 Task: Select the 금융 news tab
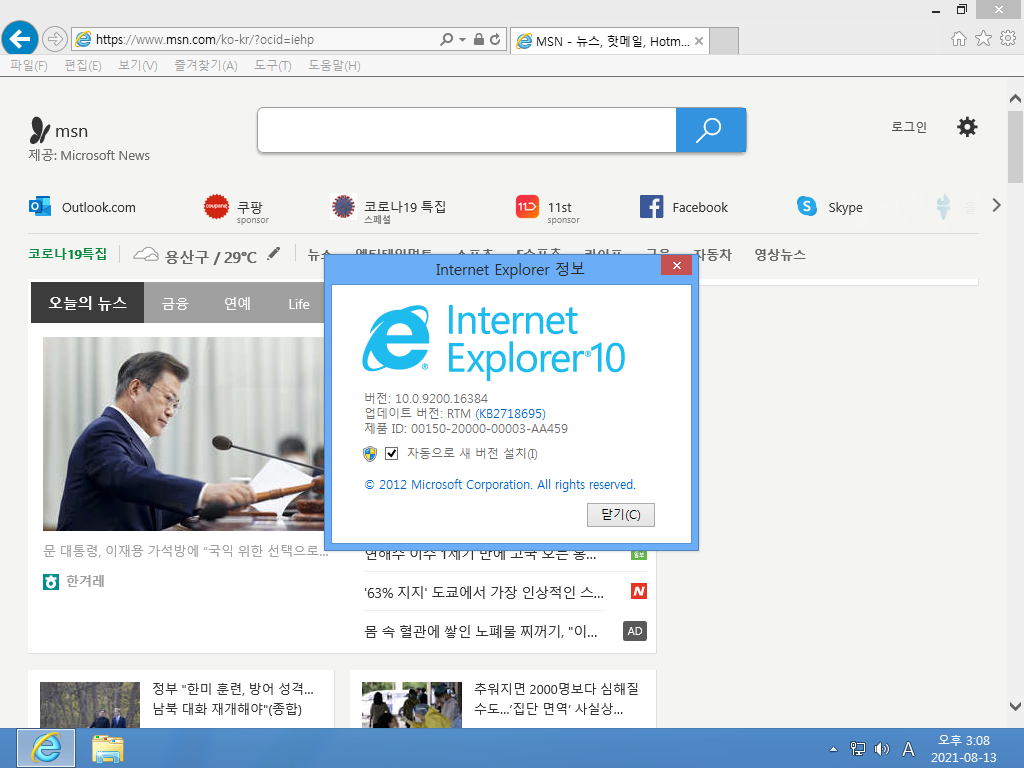tap(175, 303)
